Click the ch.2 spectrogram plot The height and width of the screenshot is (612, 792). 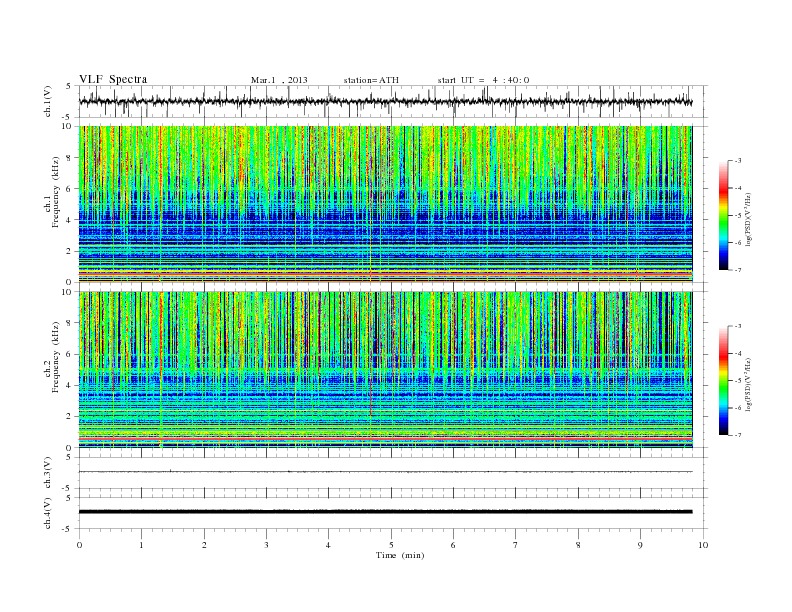pos(386,370)
